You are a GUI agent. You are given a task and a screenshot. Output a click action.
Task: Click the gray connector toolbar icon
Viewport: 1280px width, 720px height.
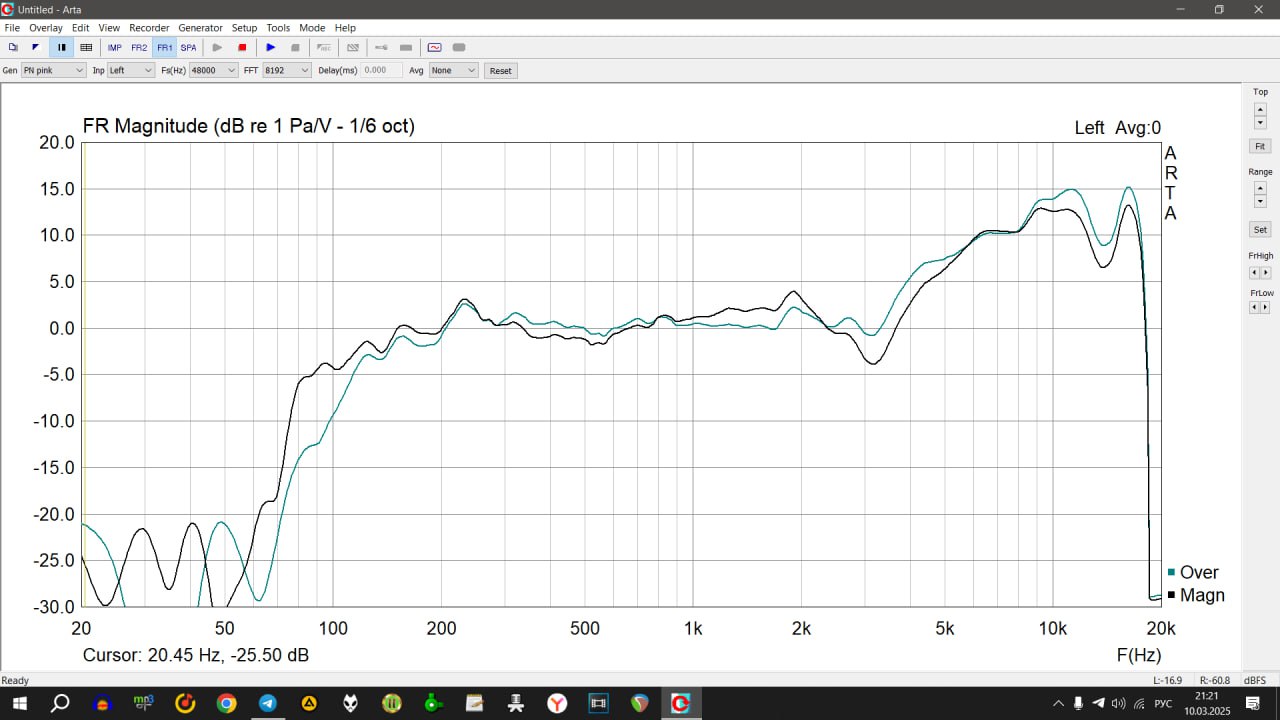[x=381, y=47]
